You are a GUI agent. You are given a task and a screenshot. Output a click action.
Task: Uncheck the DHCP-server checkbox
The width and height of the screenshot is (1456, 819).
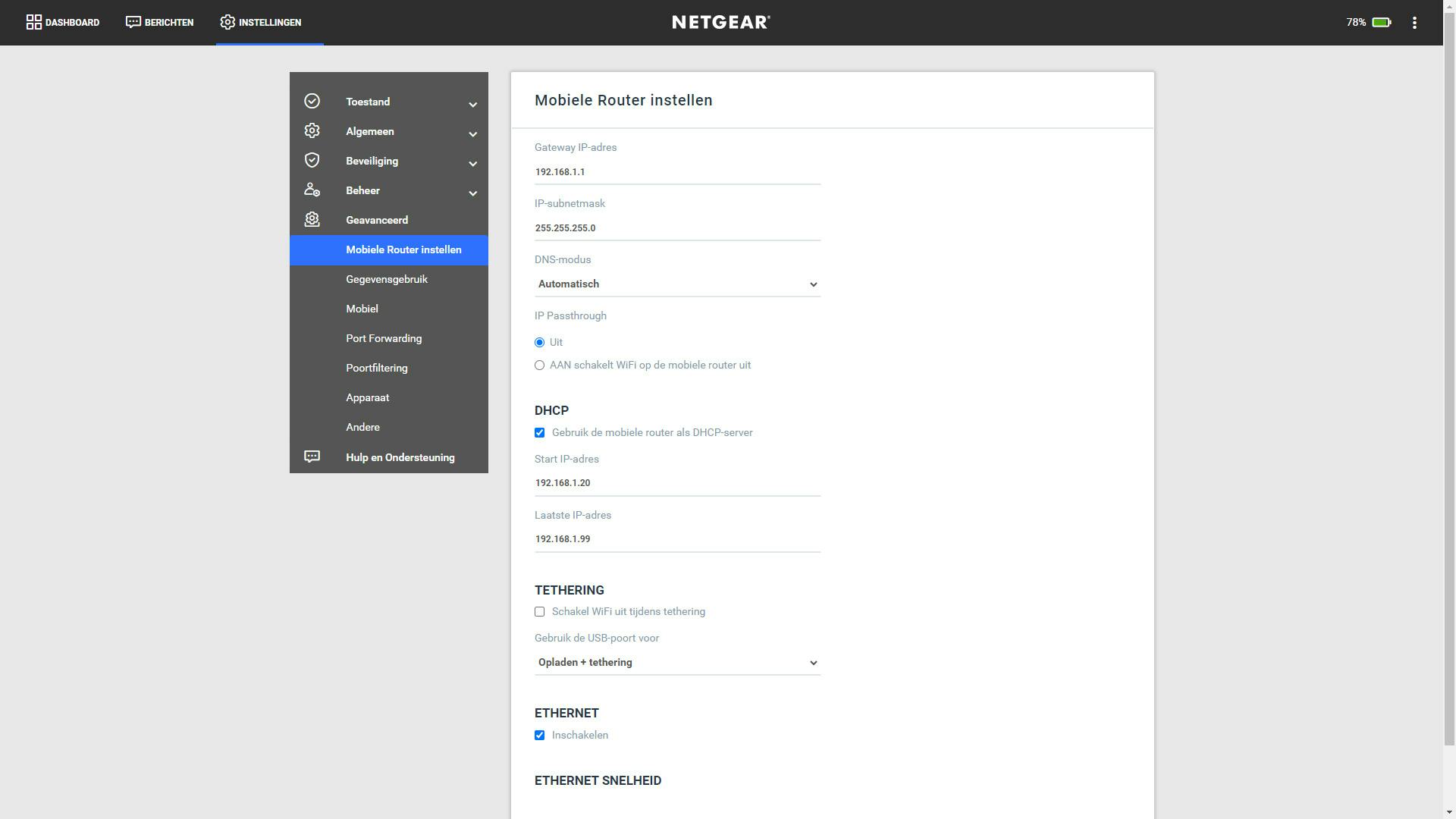(539, 433)
